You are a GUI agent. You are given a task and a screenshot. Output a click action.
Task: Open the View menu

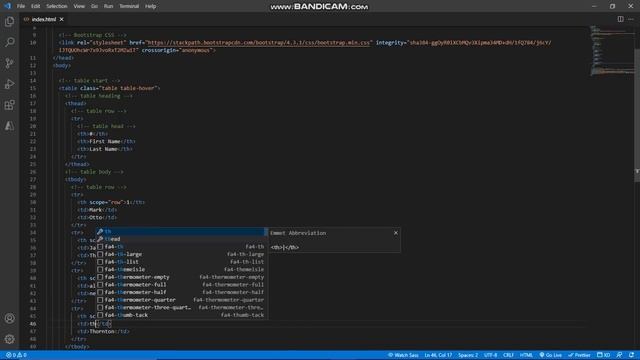(79, 6)
